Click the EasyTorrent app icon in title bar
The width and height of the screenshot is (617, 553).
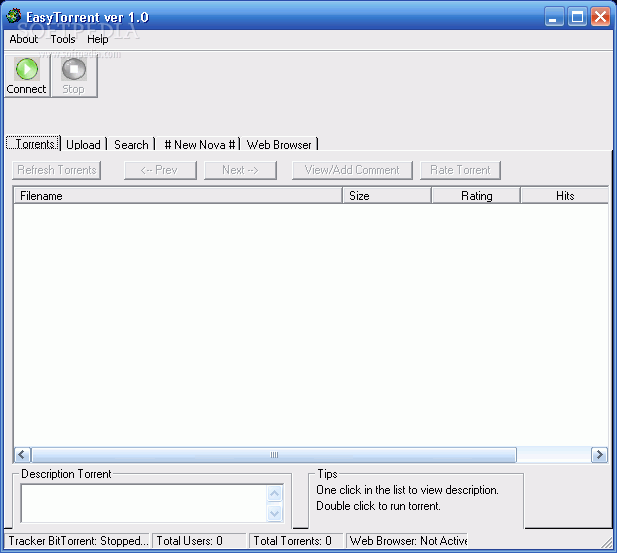pyautogui.click(x=13, y=16)
